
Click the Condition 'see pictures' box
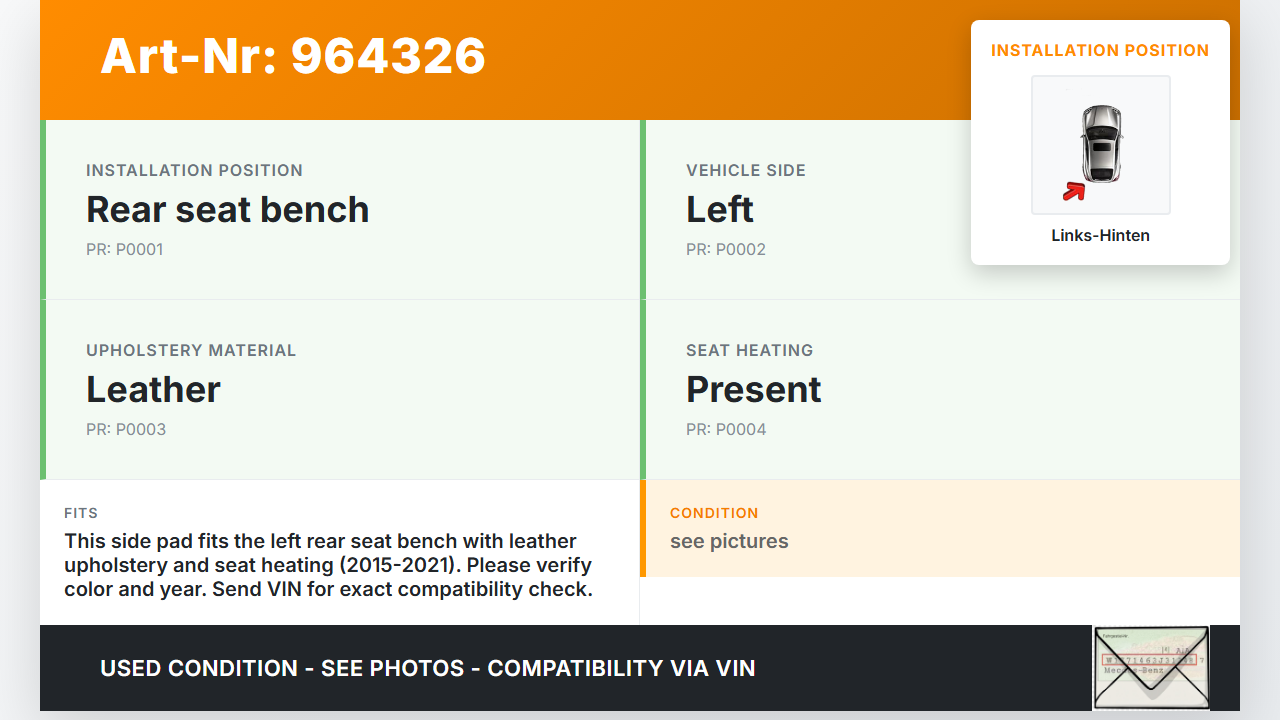(940, 528)
